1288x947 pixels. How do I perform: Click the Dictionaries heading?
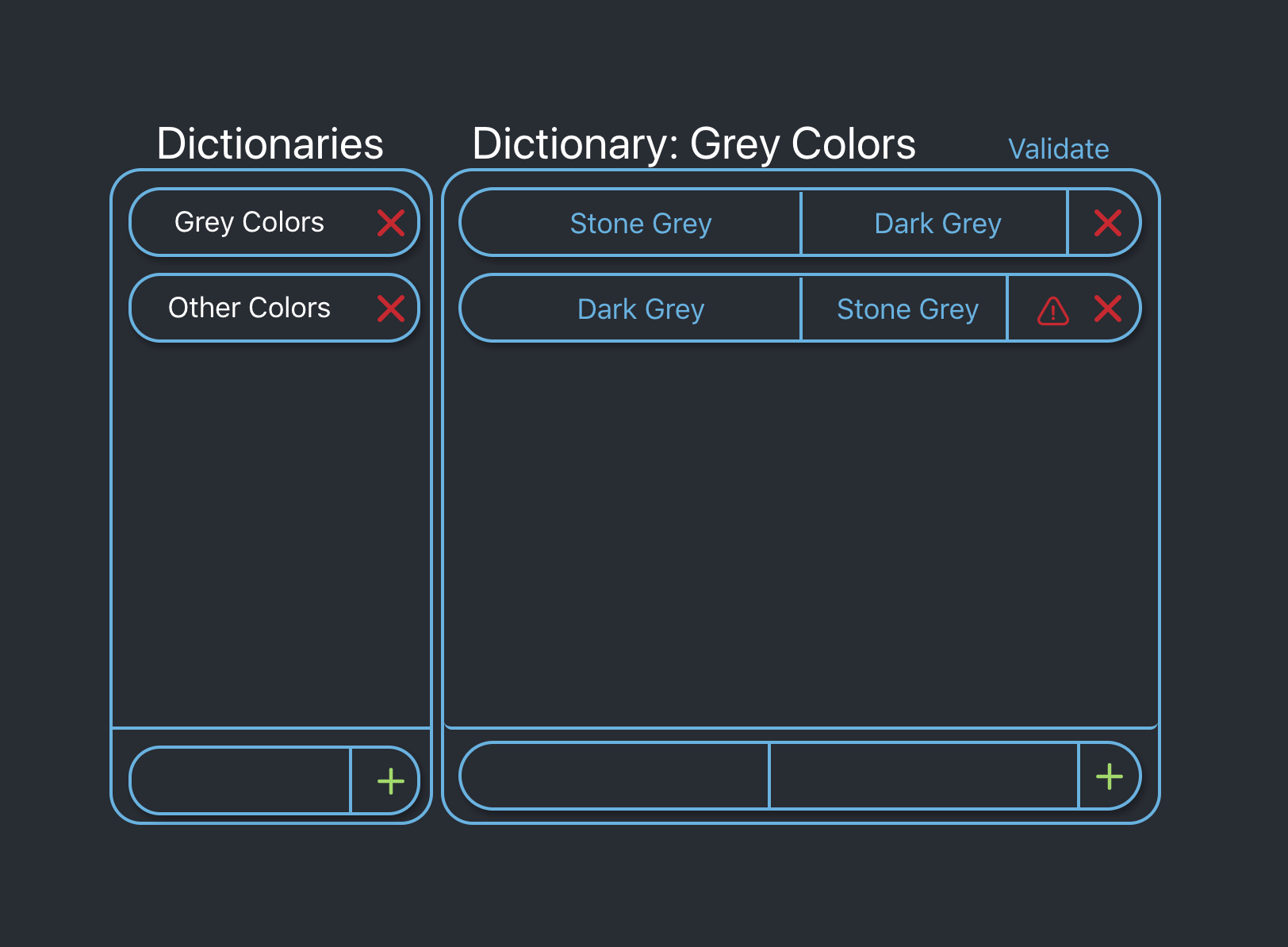[270, 144]
